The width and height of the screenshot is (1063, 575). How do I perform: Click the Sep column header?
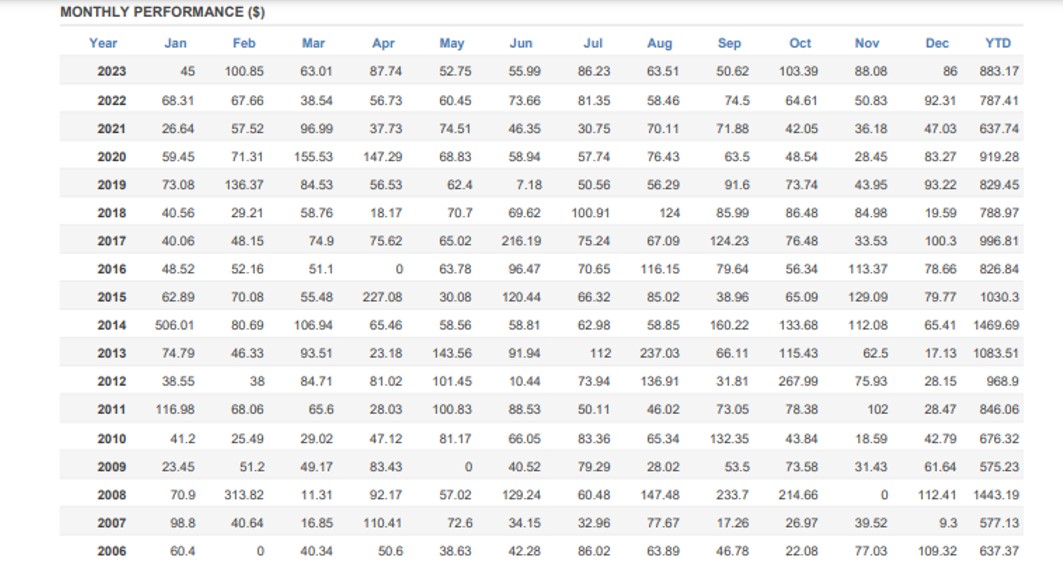click(729, 43)
